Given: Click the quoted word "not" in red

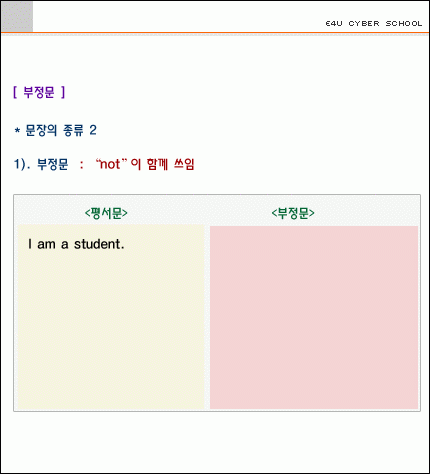Looking at the screenshot, I should click(x=111, y=164).
